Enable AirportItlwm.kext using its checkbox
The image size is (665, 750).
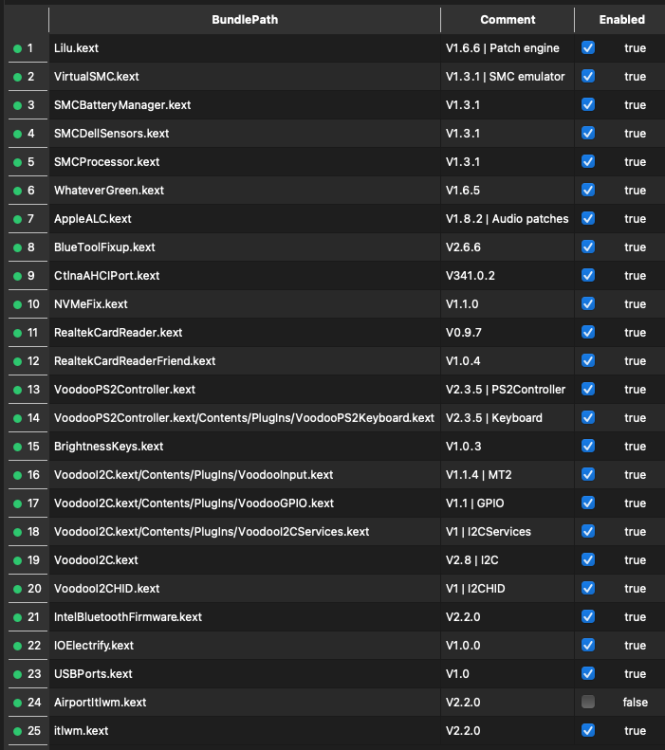(588, 702)
